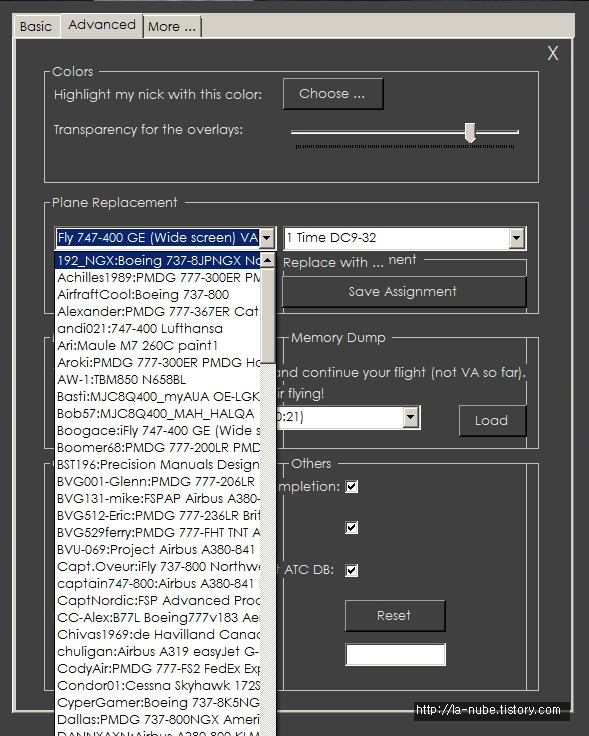Select andi021:747-400 Lufthansa entry
Image resolution: width=589 pixels, height=736 pixels.
[x=158, y=328]
